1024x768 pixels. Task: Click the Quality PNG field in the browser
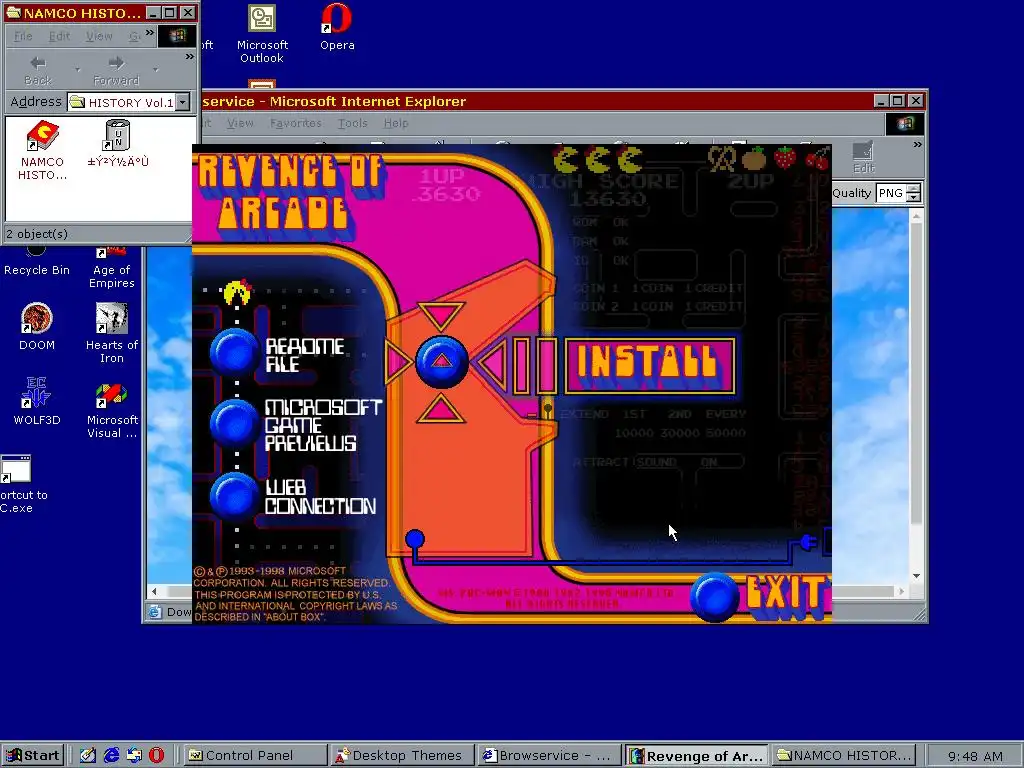[x=891, y=193]
